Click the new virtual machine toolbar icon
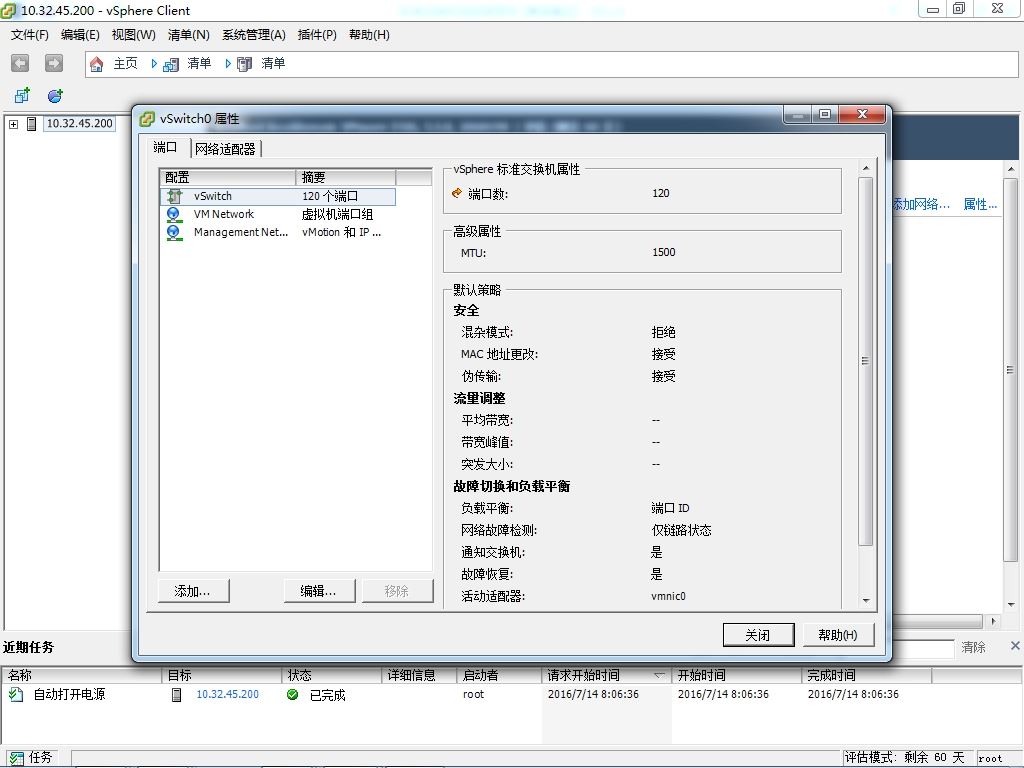The image size is (1024, 768). coord(22,95)
